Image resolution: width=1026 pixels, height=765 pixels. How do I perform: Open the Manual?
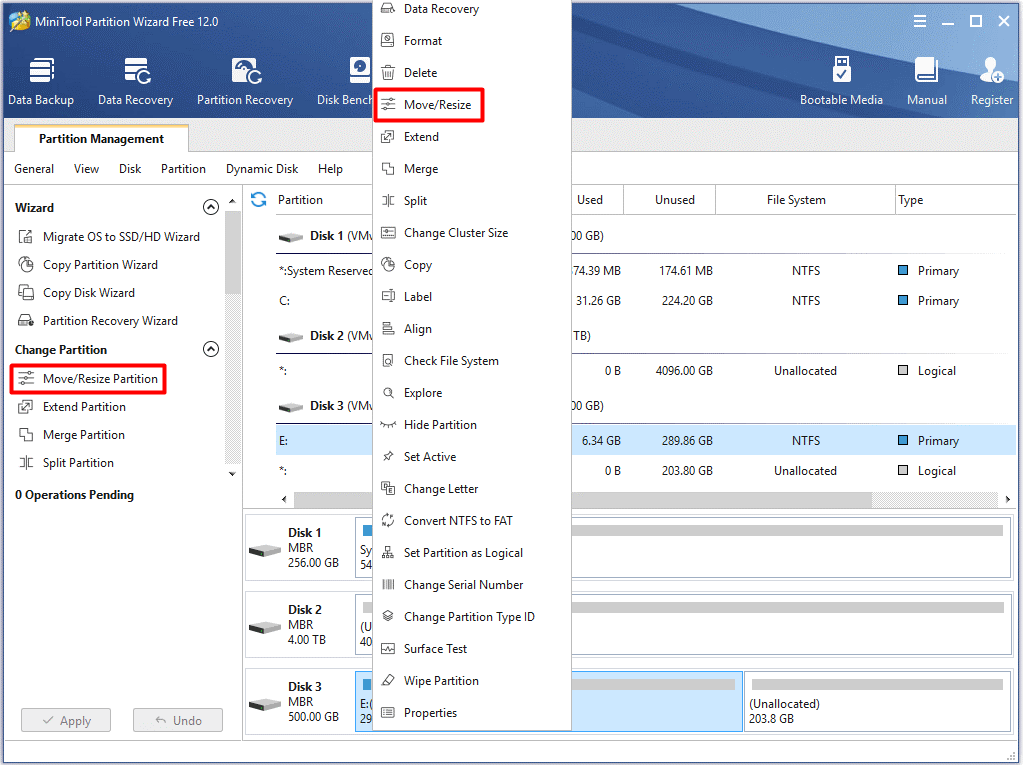coord(926,80)
